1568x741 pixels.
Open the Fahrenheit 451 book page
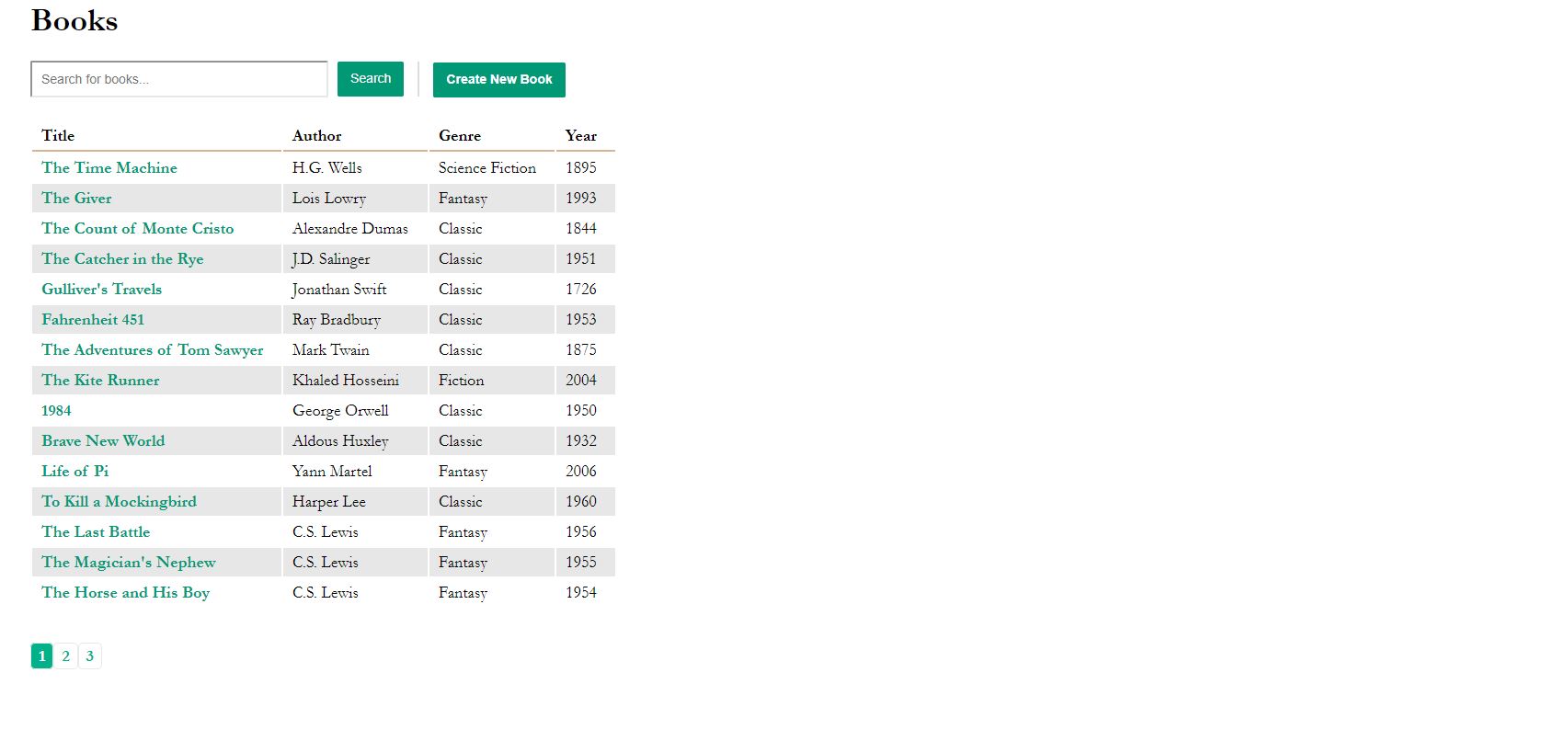[x=93, y=319]
